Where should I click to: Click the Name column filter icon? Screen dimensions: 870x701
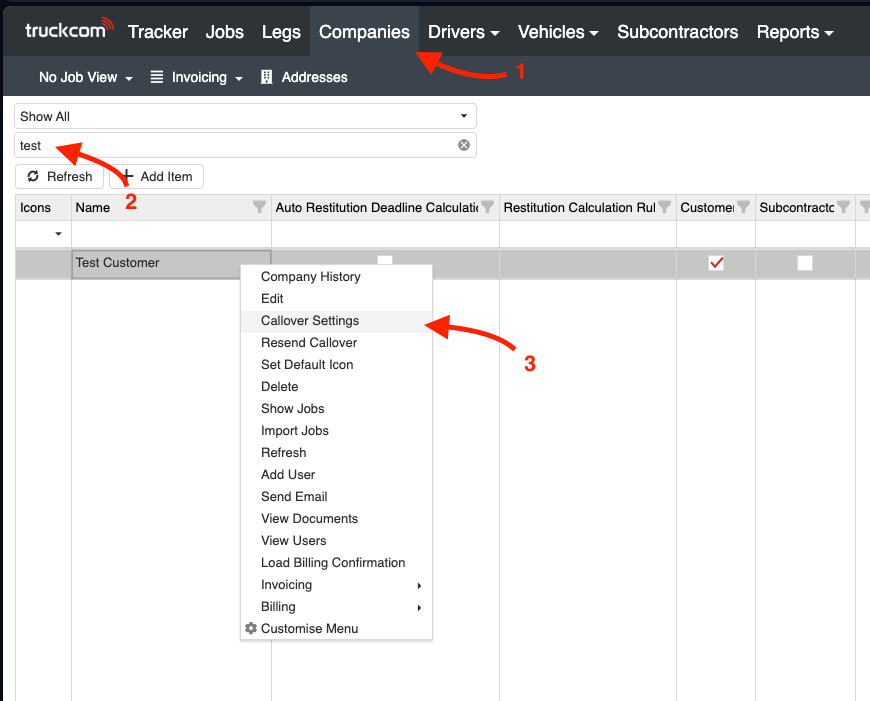coord(260,207)
